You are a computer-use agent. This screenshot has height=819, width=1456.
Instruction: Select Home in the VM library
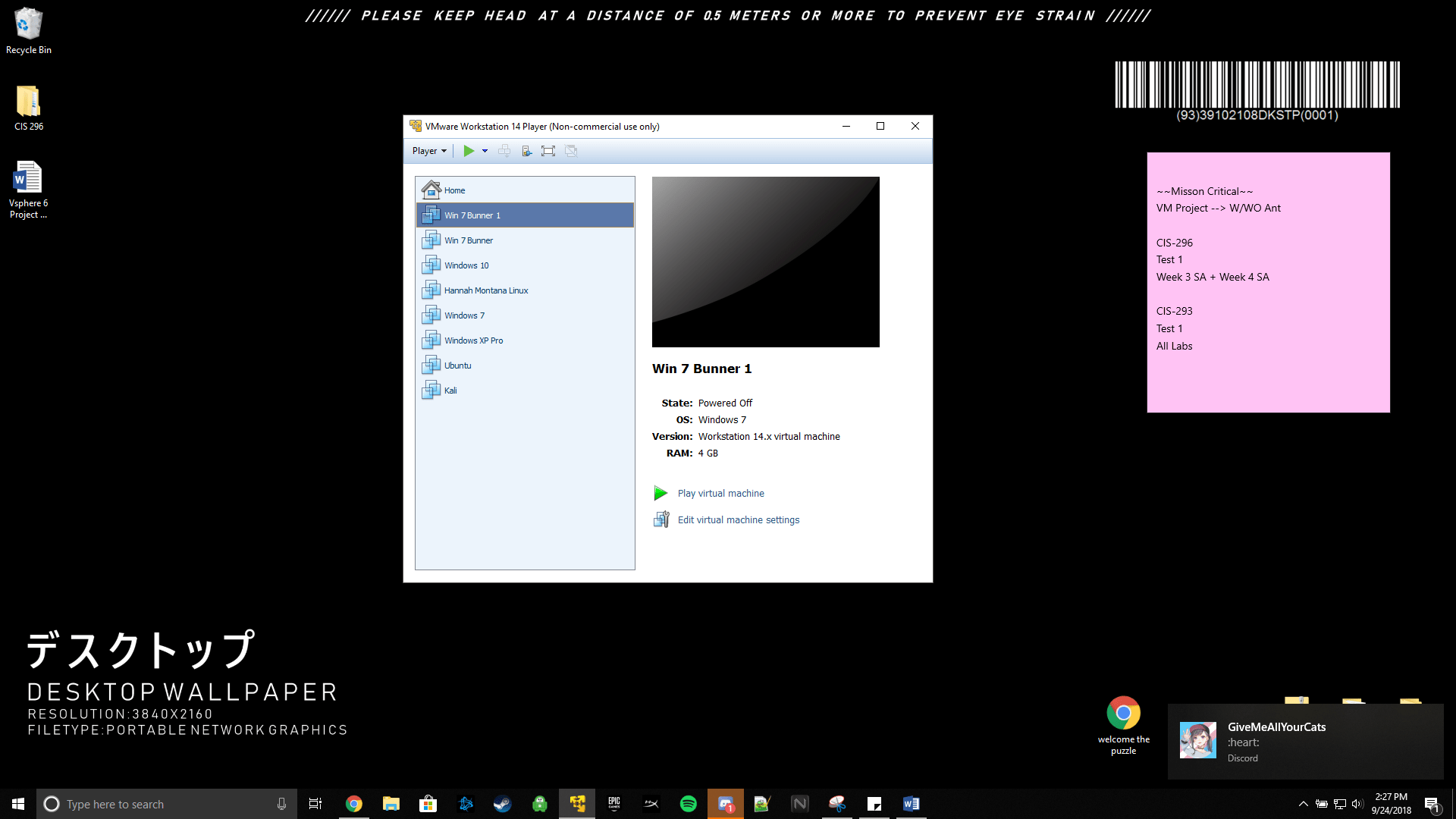454,190
